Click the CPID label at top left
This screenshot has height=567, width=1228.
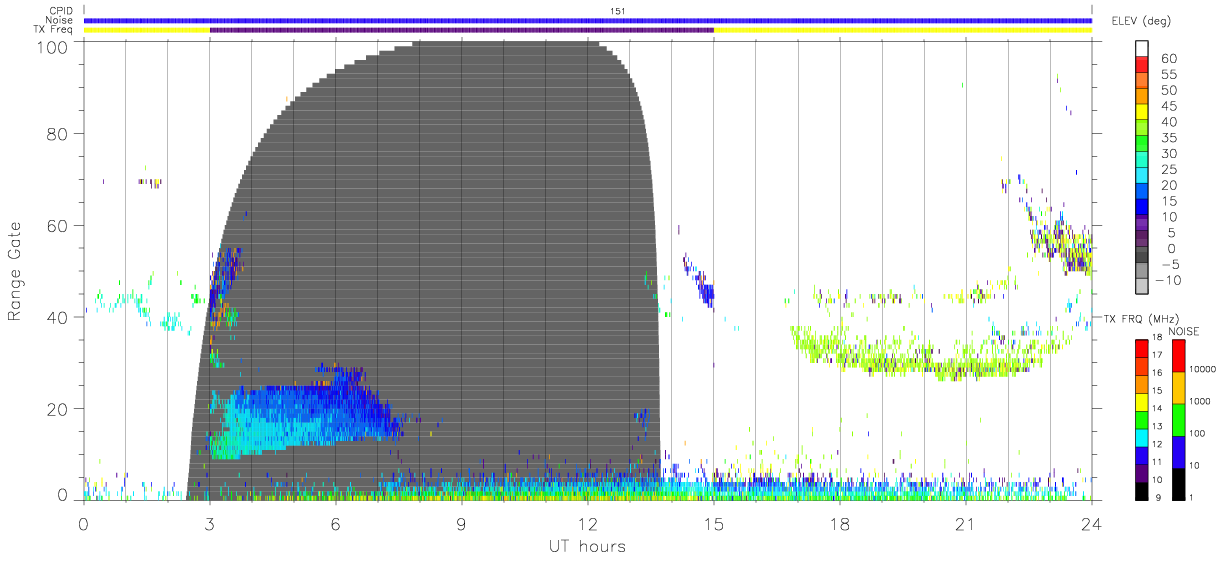pos(61,11)
